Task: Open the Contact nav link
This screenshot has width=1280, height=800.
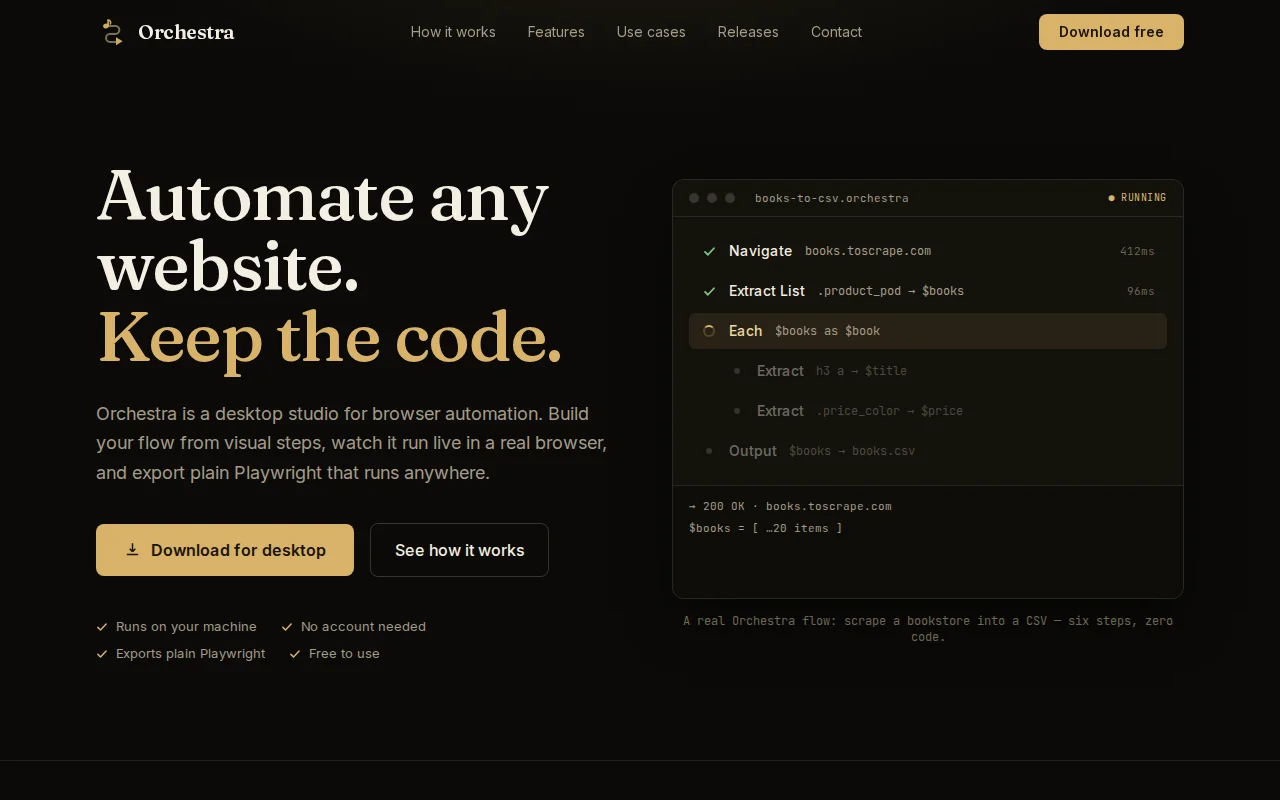Action: (x=836, y=32)
